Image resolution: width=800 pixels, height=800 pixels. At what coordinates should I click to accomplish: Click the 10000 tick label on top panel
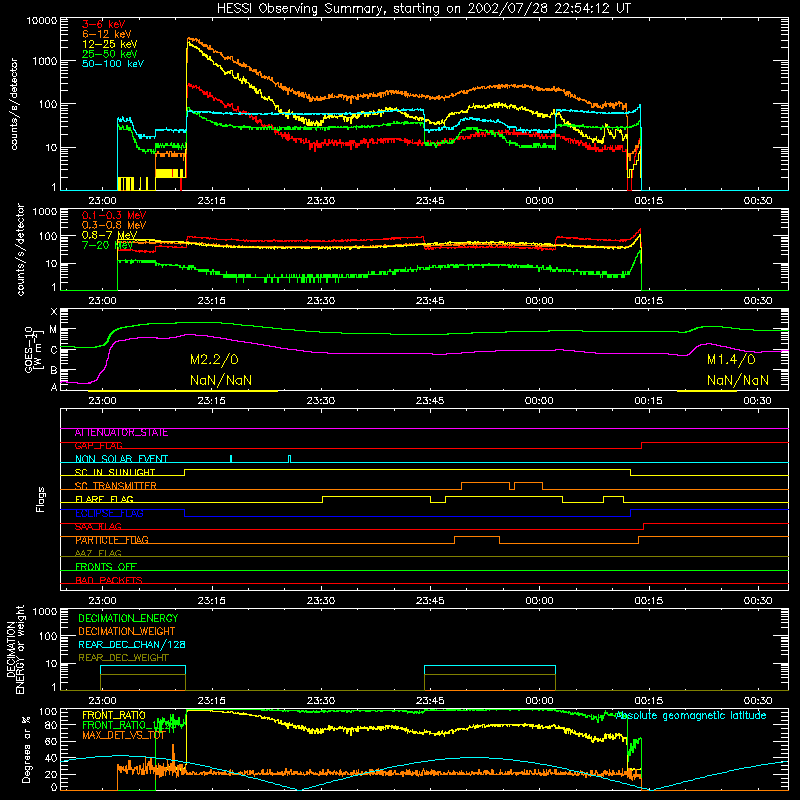42,20
